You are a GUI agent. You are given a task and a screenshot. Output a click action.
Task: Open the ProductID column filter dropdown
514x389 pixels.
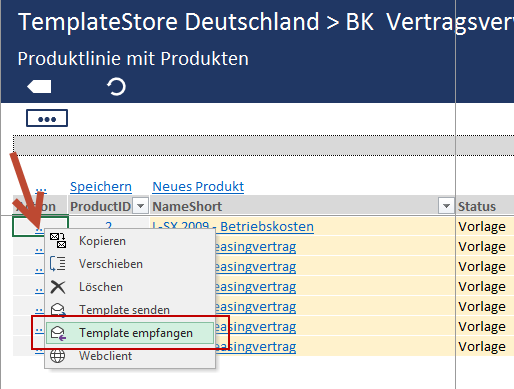coord(141,206)
